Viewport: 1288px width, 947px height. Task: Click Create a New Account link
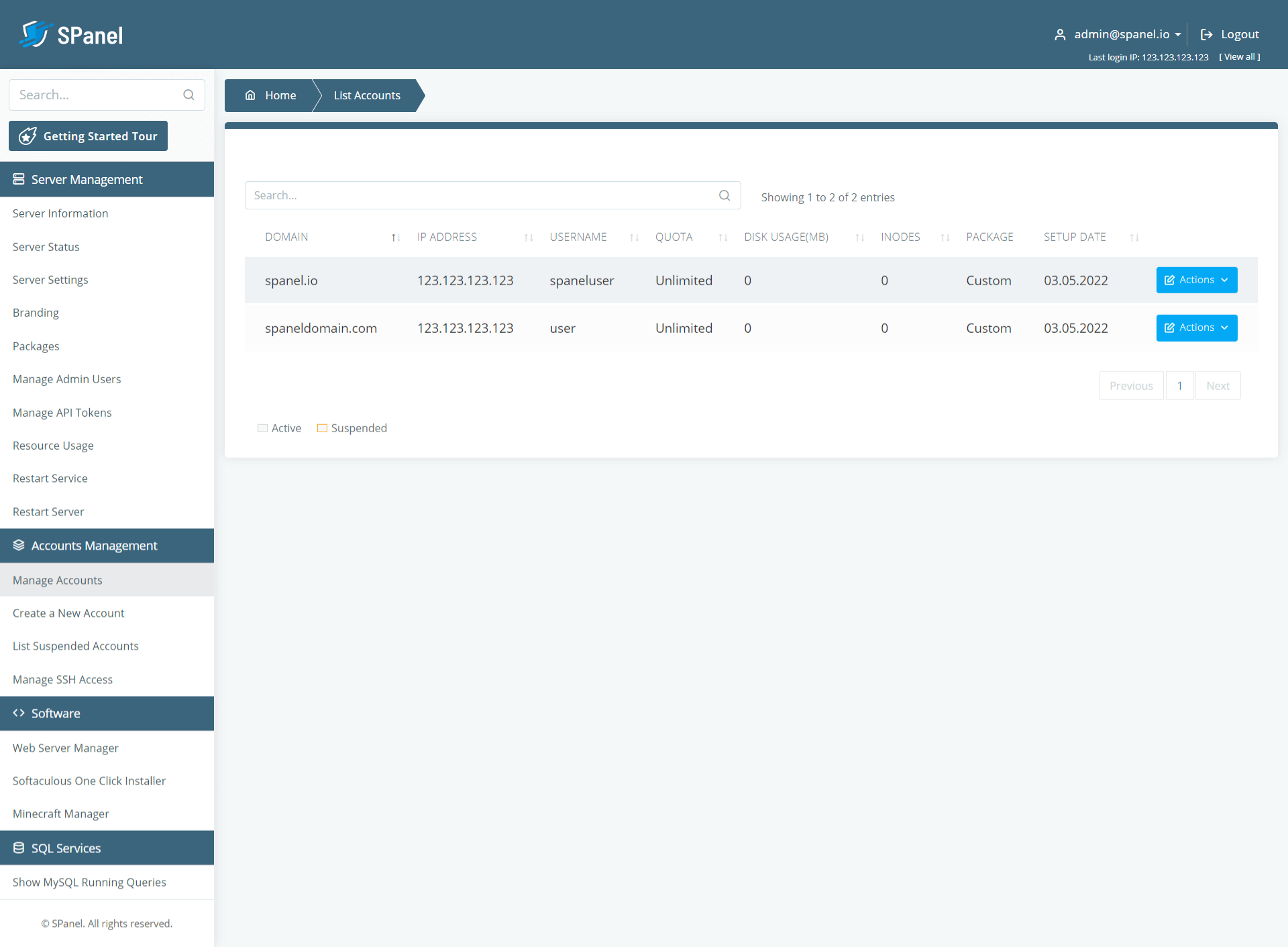68,612
